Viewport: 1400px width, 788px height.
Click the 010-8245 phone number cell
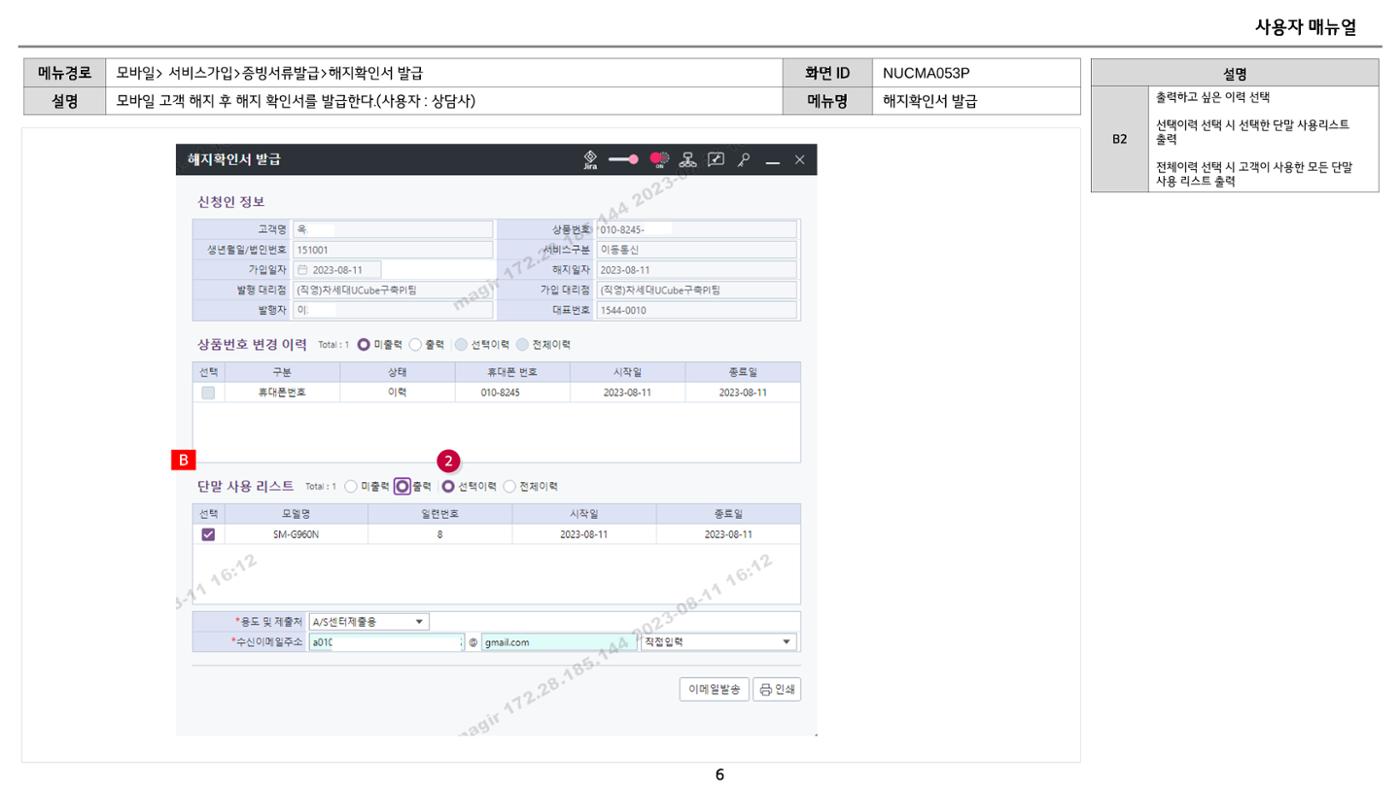(512, 393)
